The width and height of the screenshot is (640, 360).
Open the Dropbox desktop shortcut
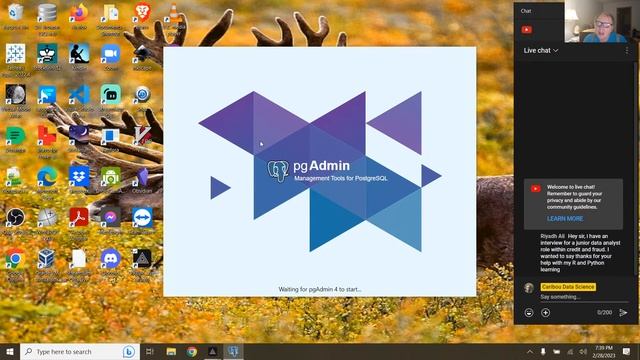(x=79, y=177)
